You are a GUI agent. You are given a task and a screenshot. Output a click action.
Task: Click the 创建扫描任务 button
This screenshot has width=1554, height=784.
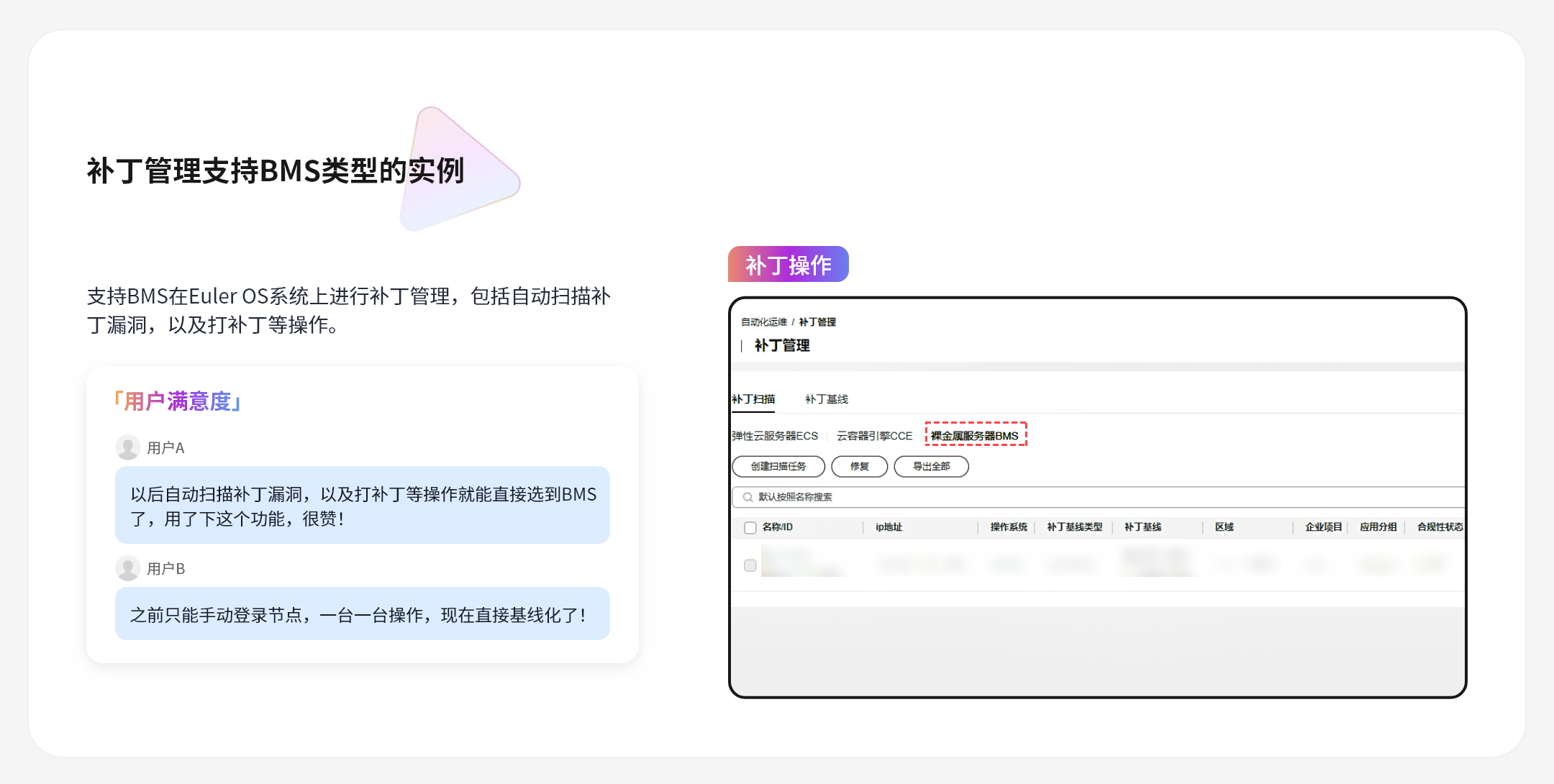tap(778, 466)
